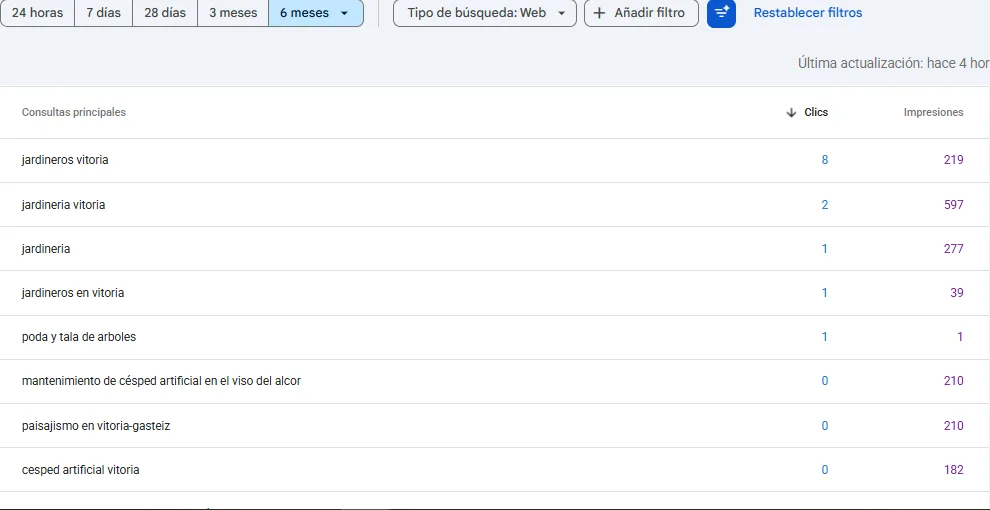Screen dimensions: 990x510
Task: Open the query cesped artificial vitoria
Action: coord(80,470)
